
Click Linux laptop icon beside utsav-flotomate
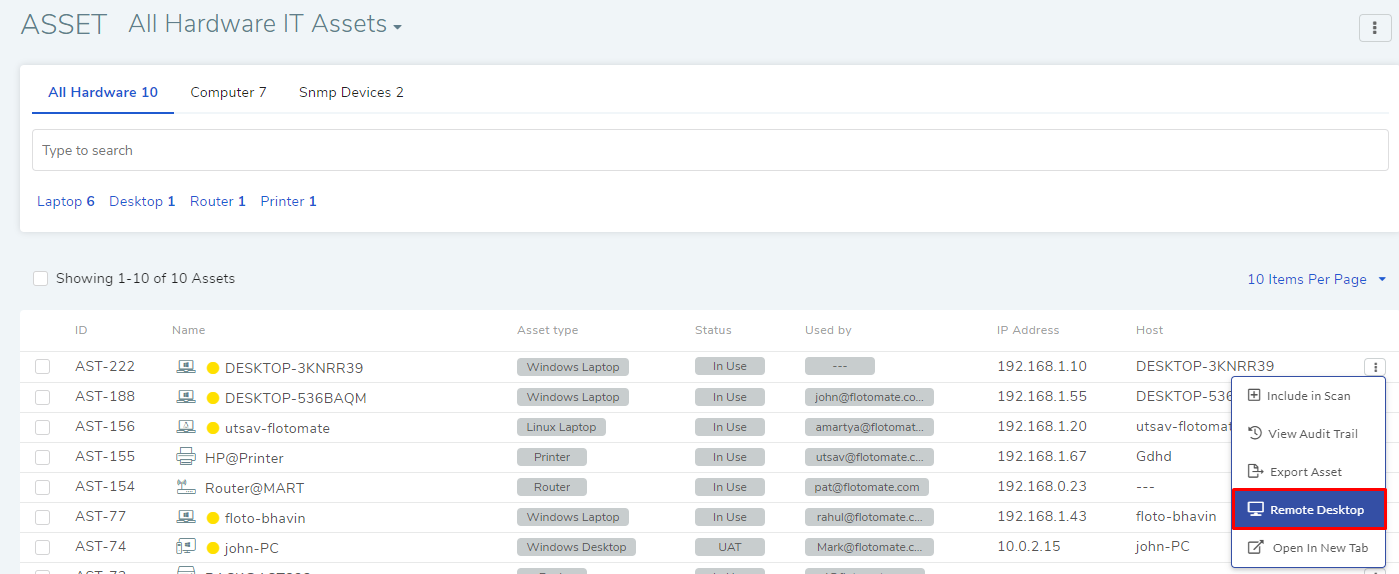[186, 427]
